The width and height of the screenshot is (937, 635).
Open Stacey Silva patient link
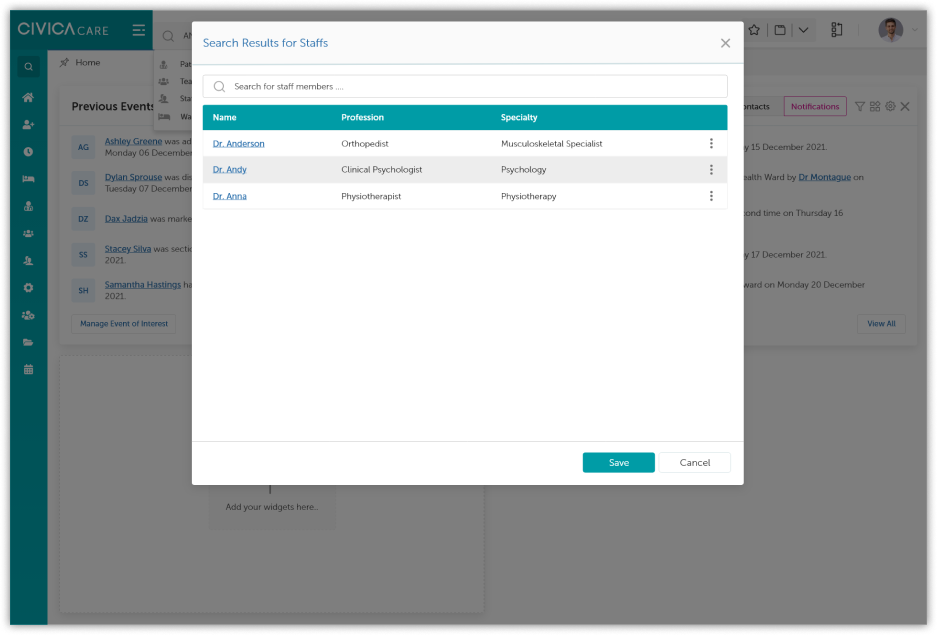(x=128, y=249)
